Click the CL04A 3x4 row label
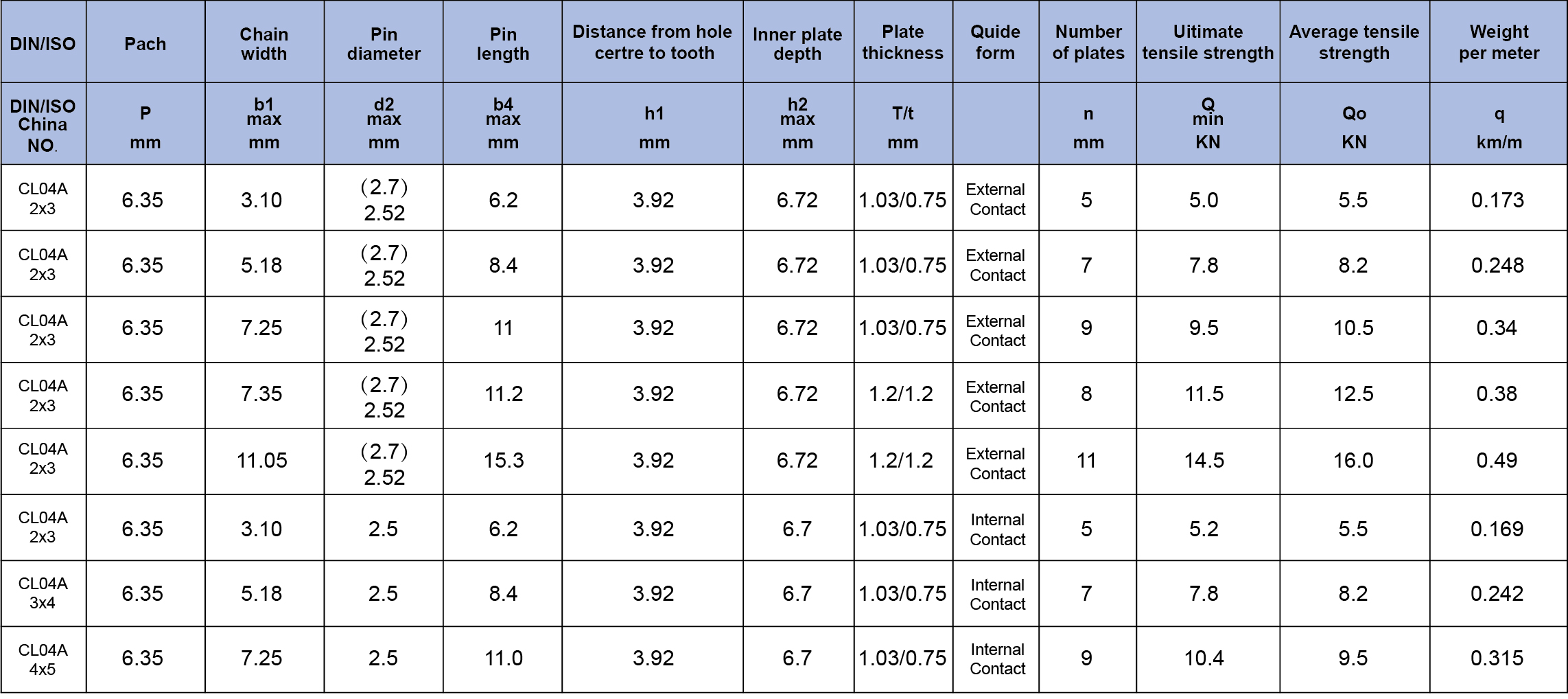 coord(43,593)
